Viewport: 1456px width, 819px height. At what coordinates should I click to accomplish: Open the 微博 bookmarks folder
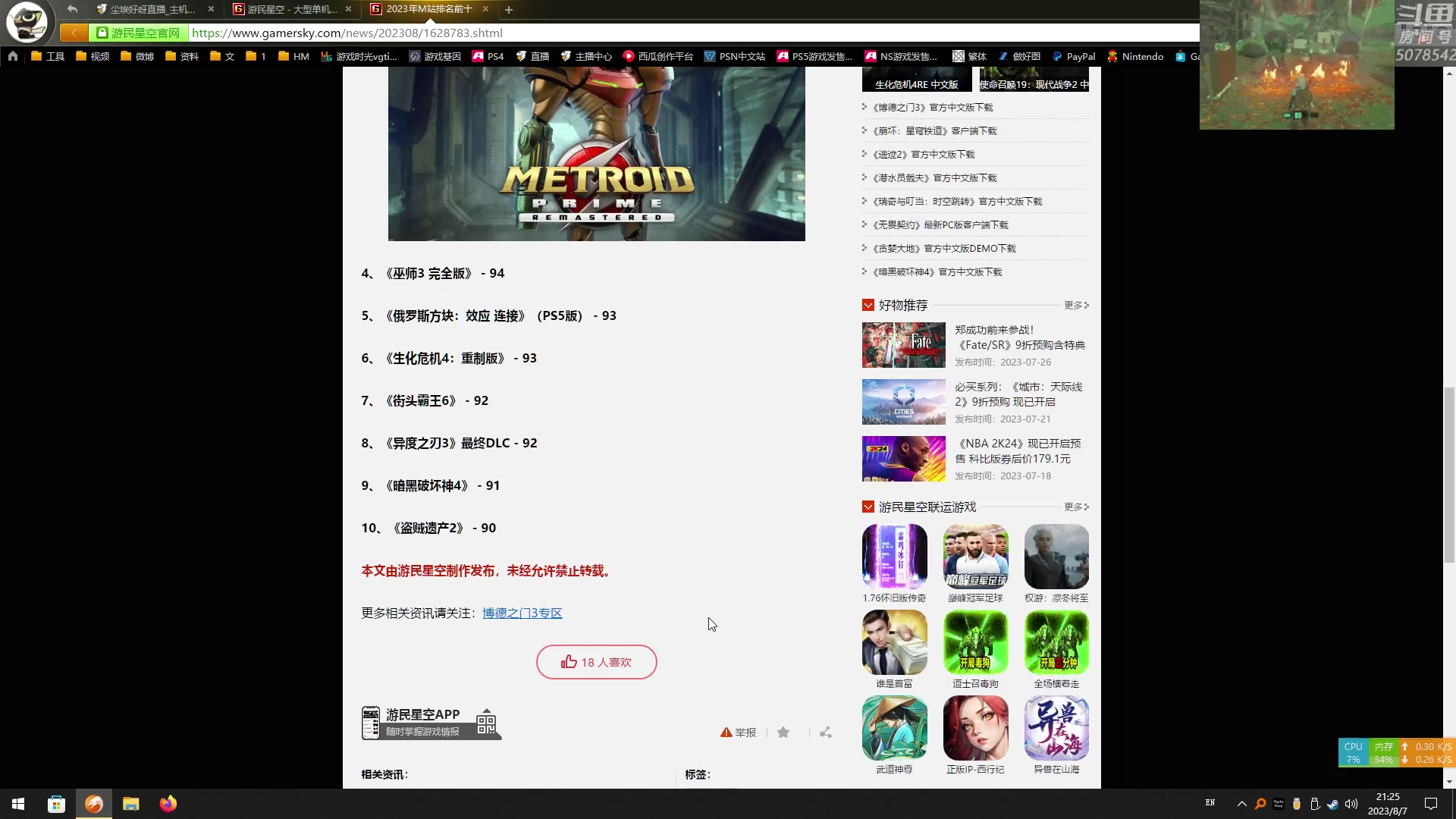coord(137,56)
